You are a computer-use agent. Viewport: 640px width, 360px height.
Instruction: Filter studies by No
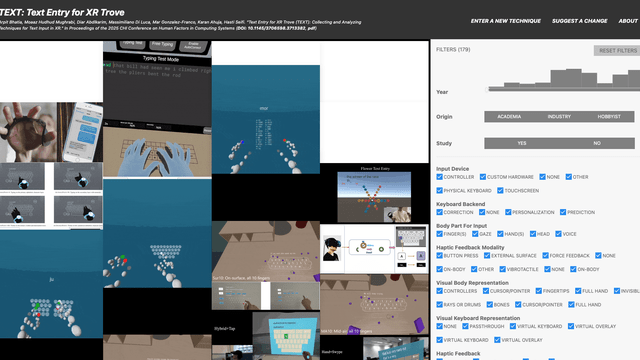(597, 143)
